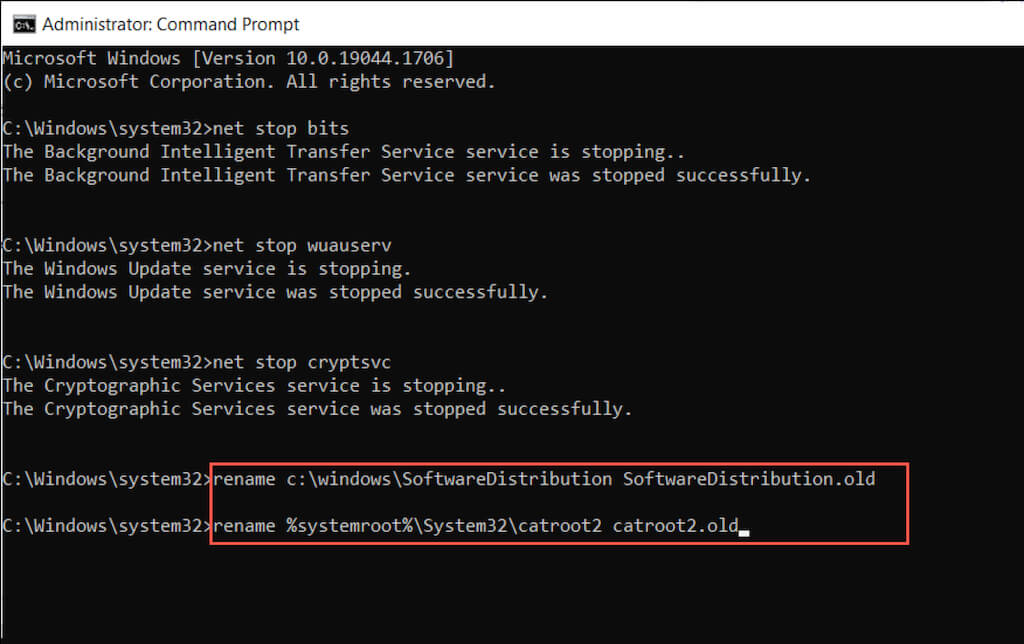Click the Windows Update stopped successfully line

(276, 292)
